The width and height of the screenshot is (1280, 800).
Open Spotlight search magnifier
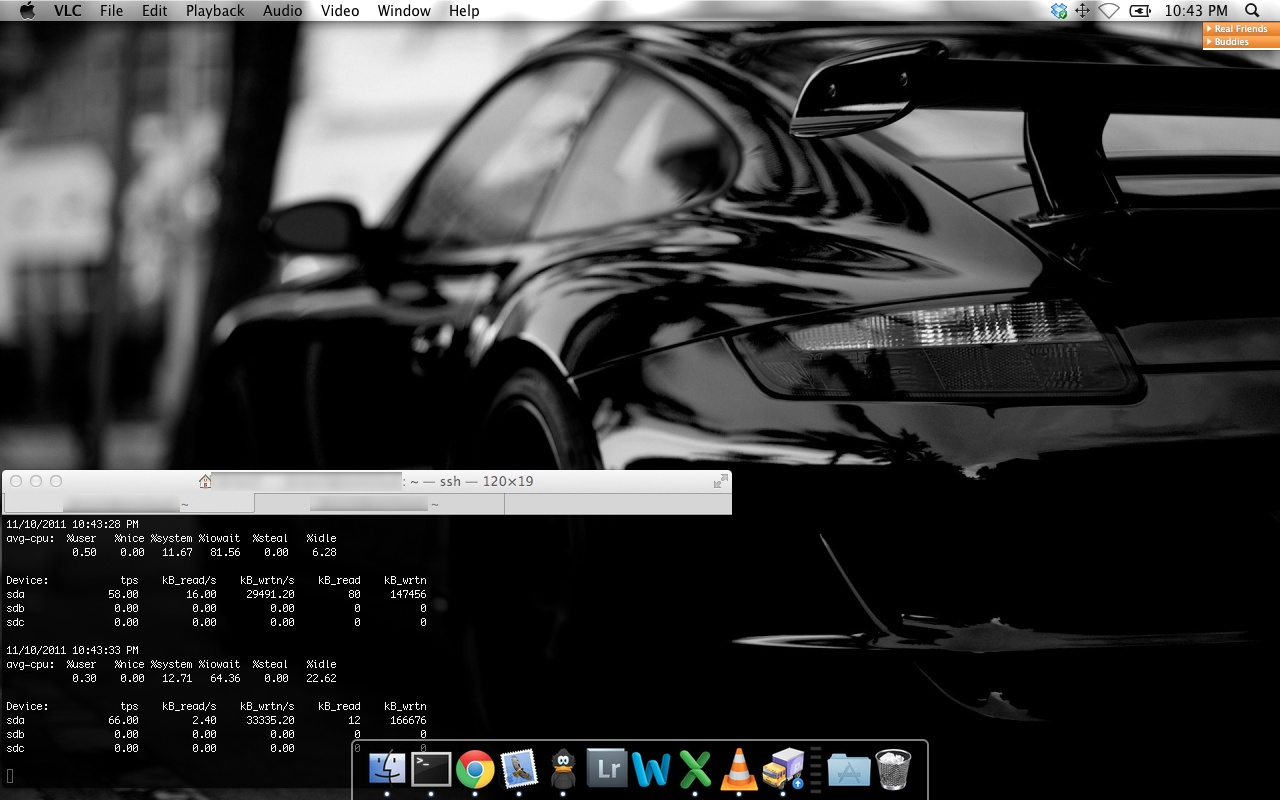pyautogui.click(x=1252, y=11)
